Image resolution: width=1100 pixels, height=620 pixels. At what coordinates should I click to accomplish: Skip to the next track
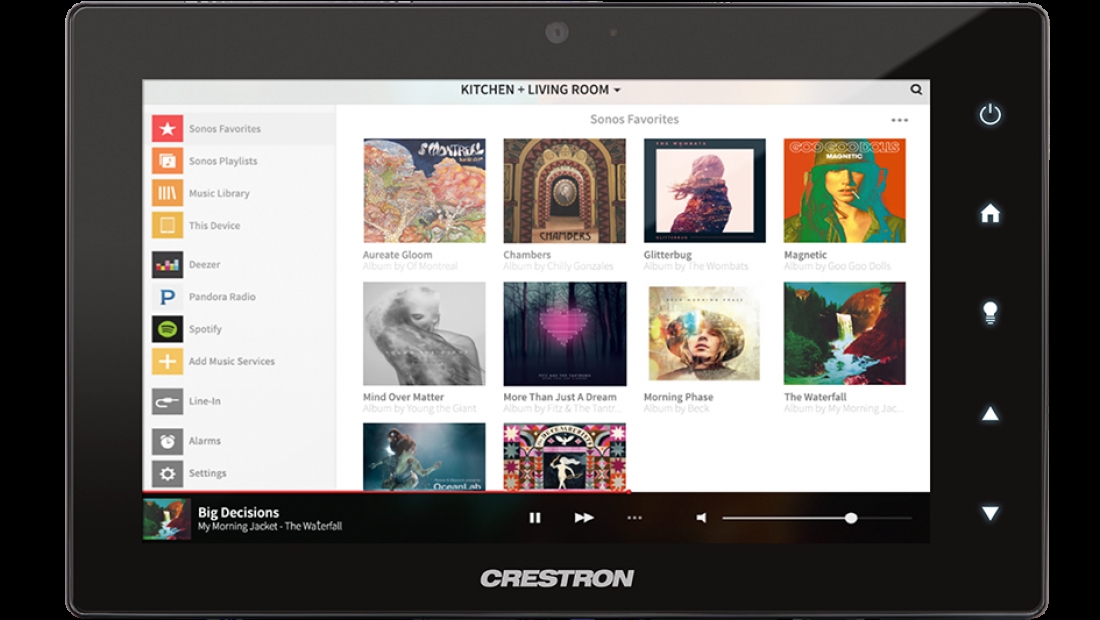[584, 518]
